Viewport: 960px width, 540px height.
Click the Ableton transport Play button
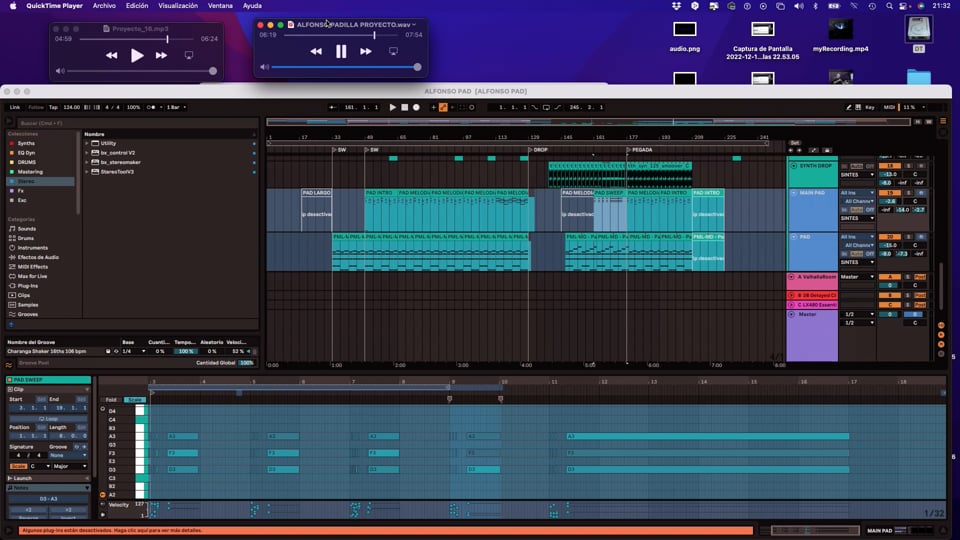[x=392, y=107]
